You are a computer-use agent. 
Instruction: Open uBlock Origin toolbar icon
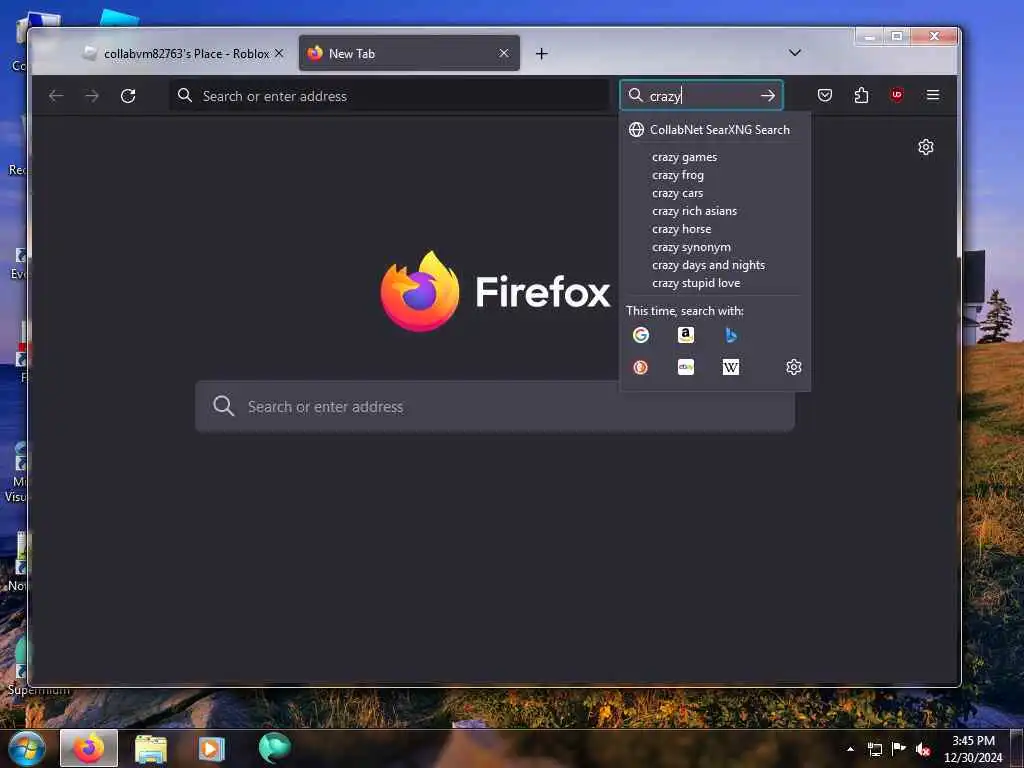pyautogui.click(x=897, y=95)
